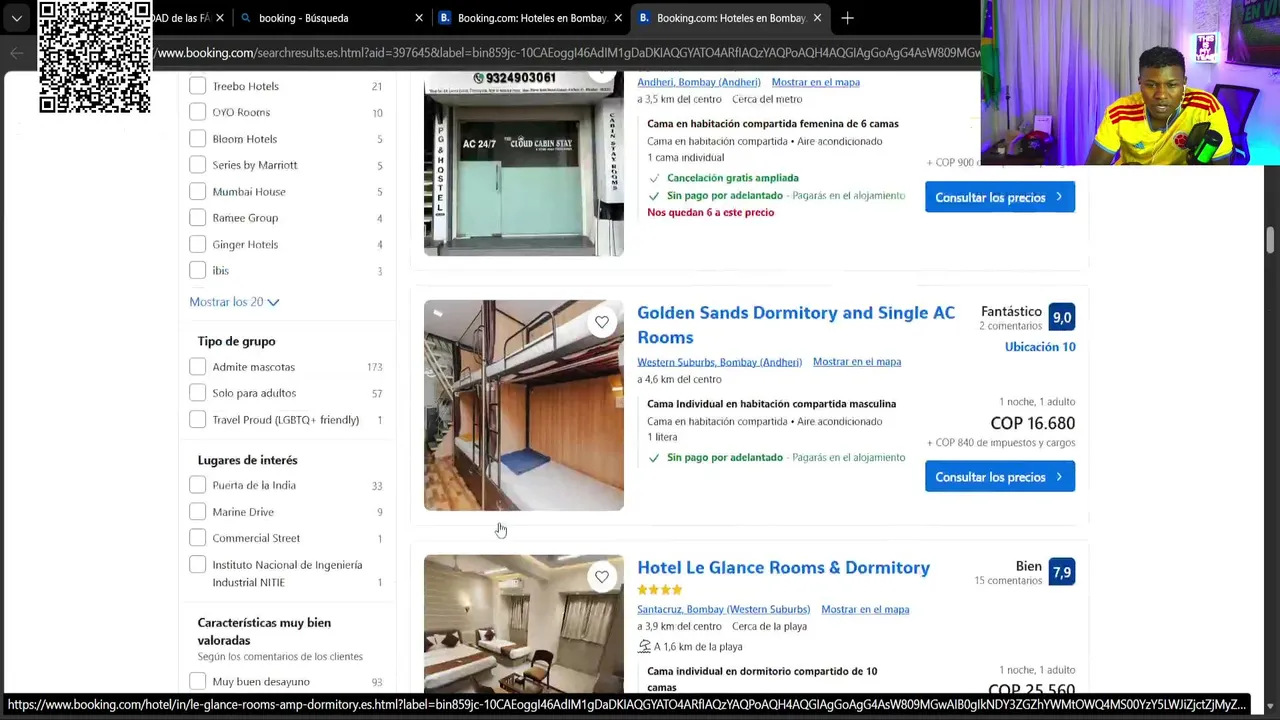This screenshot has width=1280, height=720.
Task: Open the Hotel Le Glance room photo
Action: (524, 624)
